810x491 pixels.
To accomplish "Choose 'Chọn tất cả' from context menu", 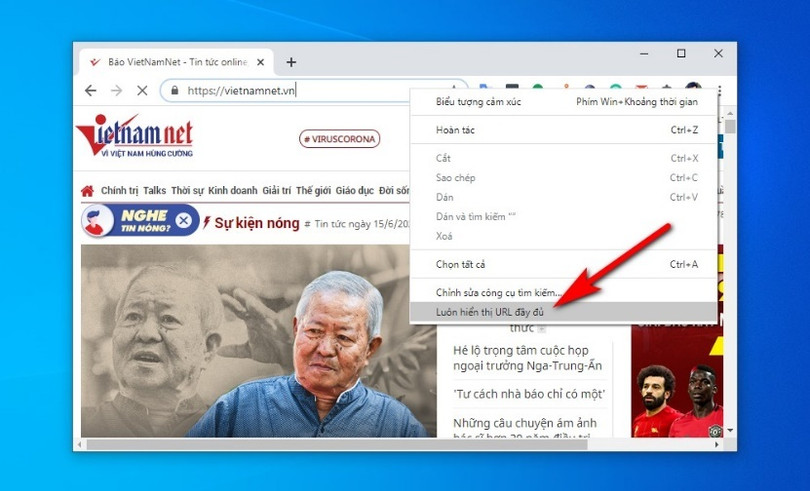I will point(461,264).
